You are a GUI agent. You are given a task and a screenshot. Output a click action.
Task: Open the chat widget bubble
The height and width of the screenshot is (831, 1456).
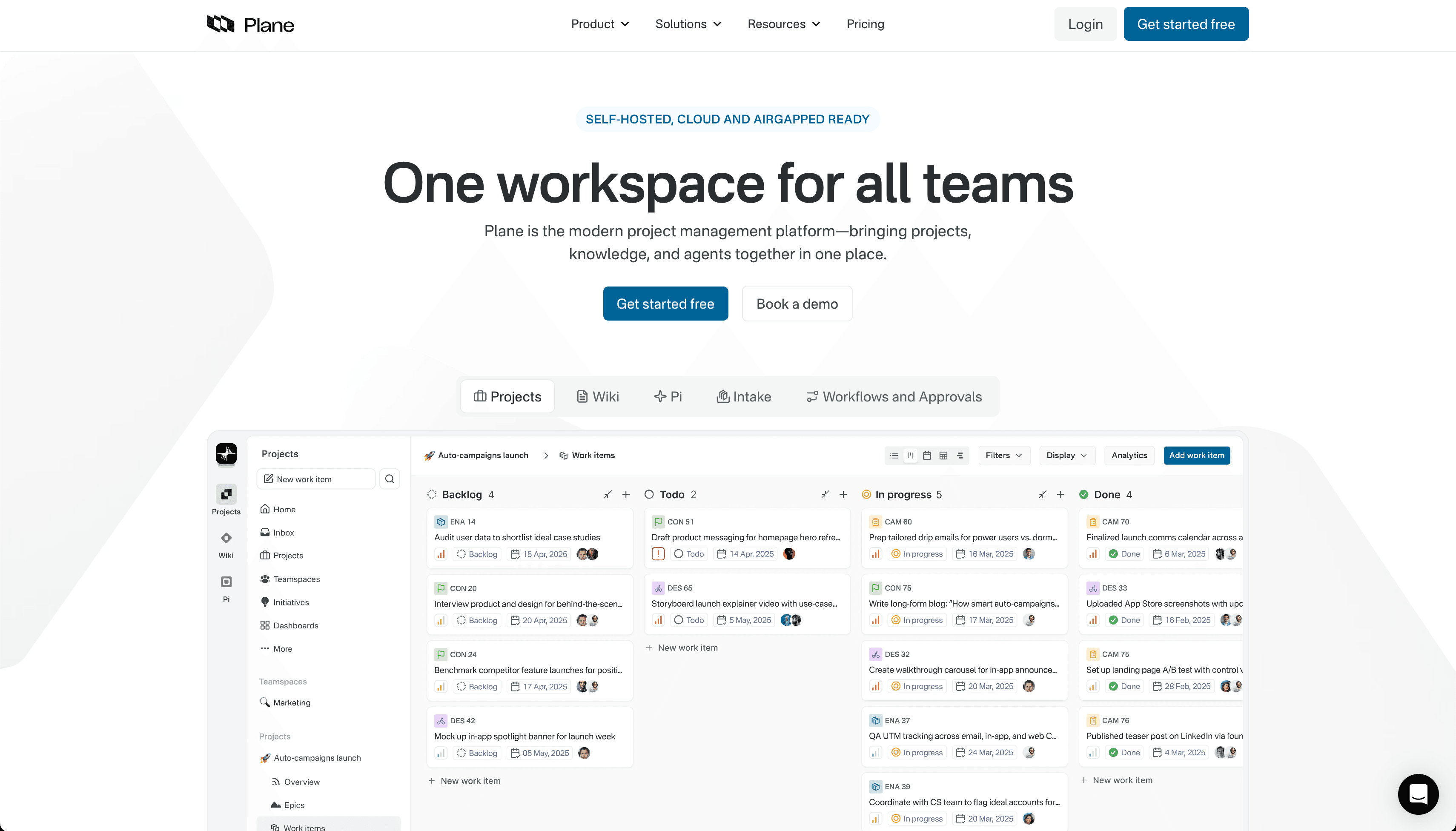click(1419, 794)
